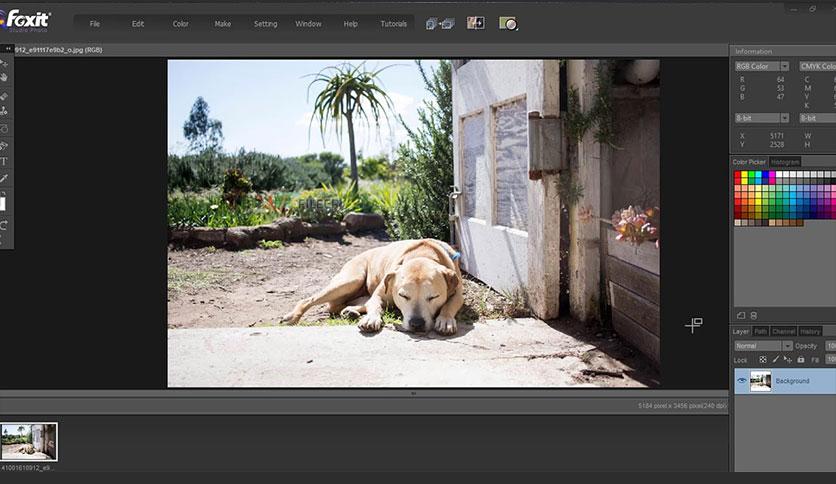The width and height of the screenshot is (836, 484).
Task: Click the layer Opacity value field
Action: pyautogui.click(x=831, y=346)
